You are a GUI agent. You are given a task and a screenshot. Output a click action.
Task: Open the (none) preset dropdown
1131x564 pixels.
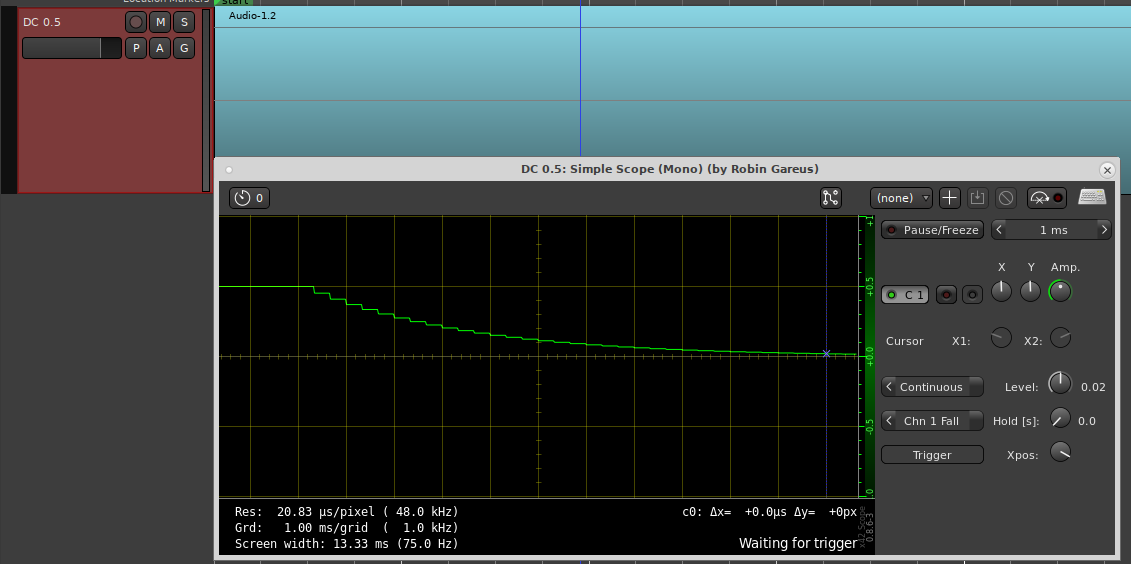tap(901, 198)
